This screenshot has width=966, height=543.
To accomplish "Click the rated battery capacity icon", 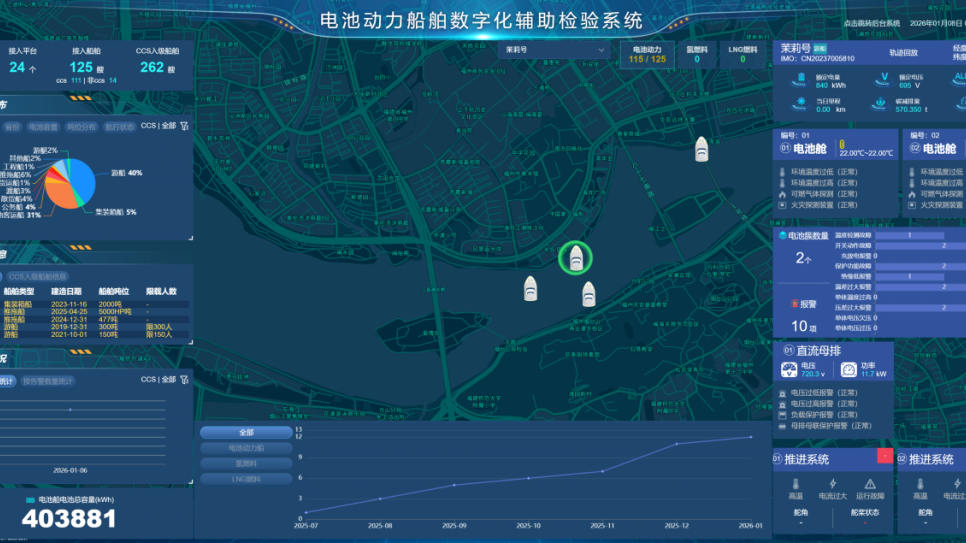I will tap(800, 80).
